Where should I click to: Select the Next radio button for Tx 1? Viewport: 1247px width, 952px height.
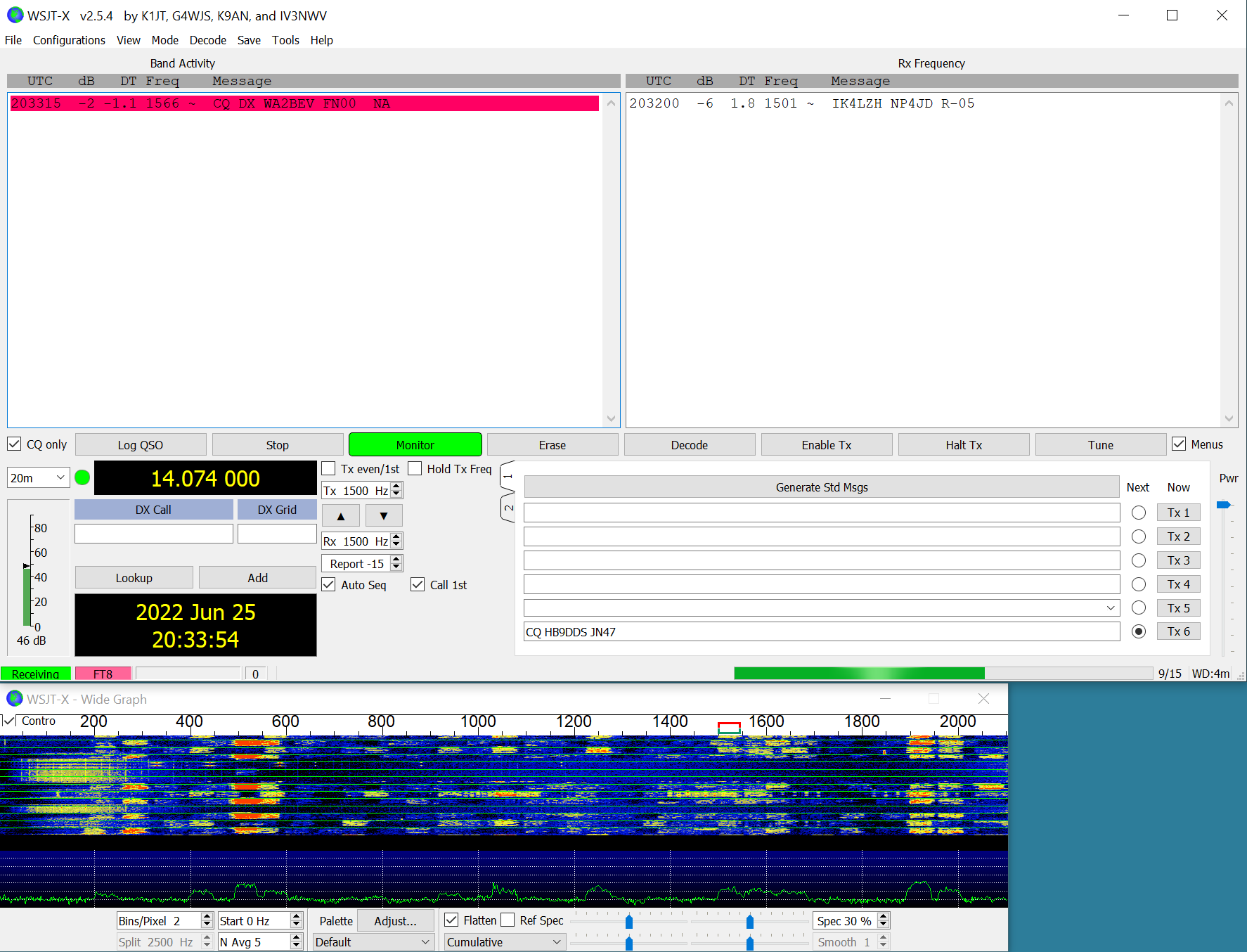1139,513
